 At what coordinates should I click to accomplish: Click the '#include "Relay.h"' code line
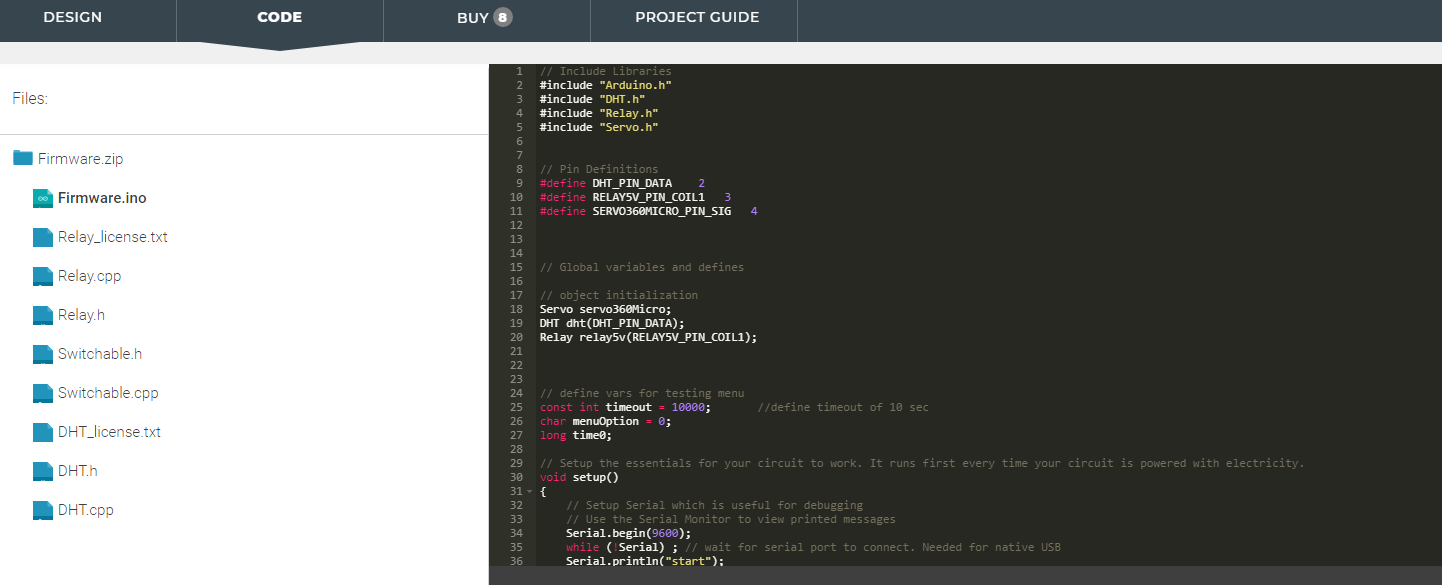599,113
